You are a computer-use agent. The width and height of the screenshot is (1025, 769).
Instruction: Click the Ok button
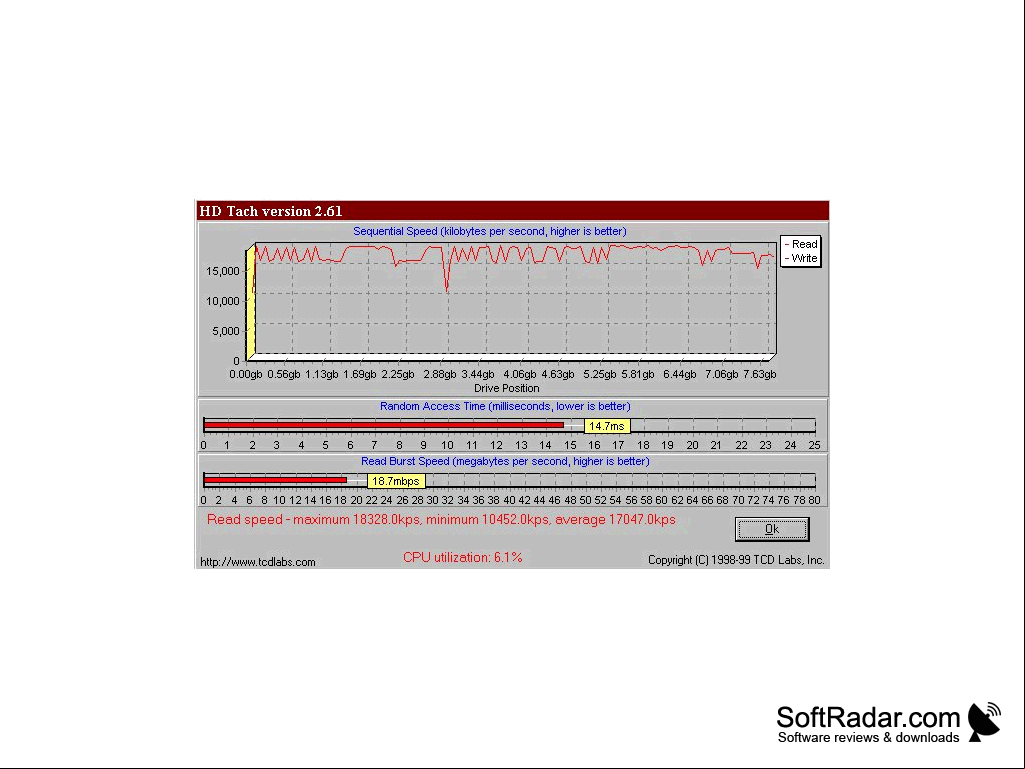(772, 529)
